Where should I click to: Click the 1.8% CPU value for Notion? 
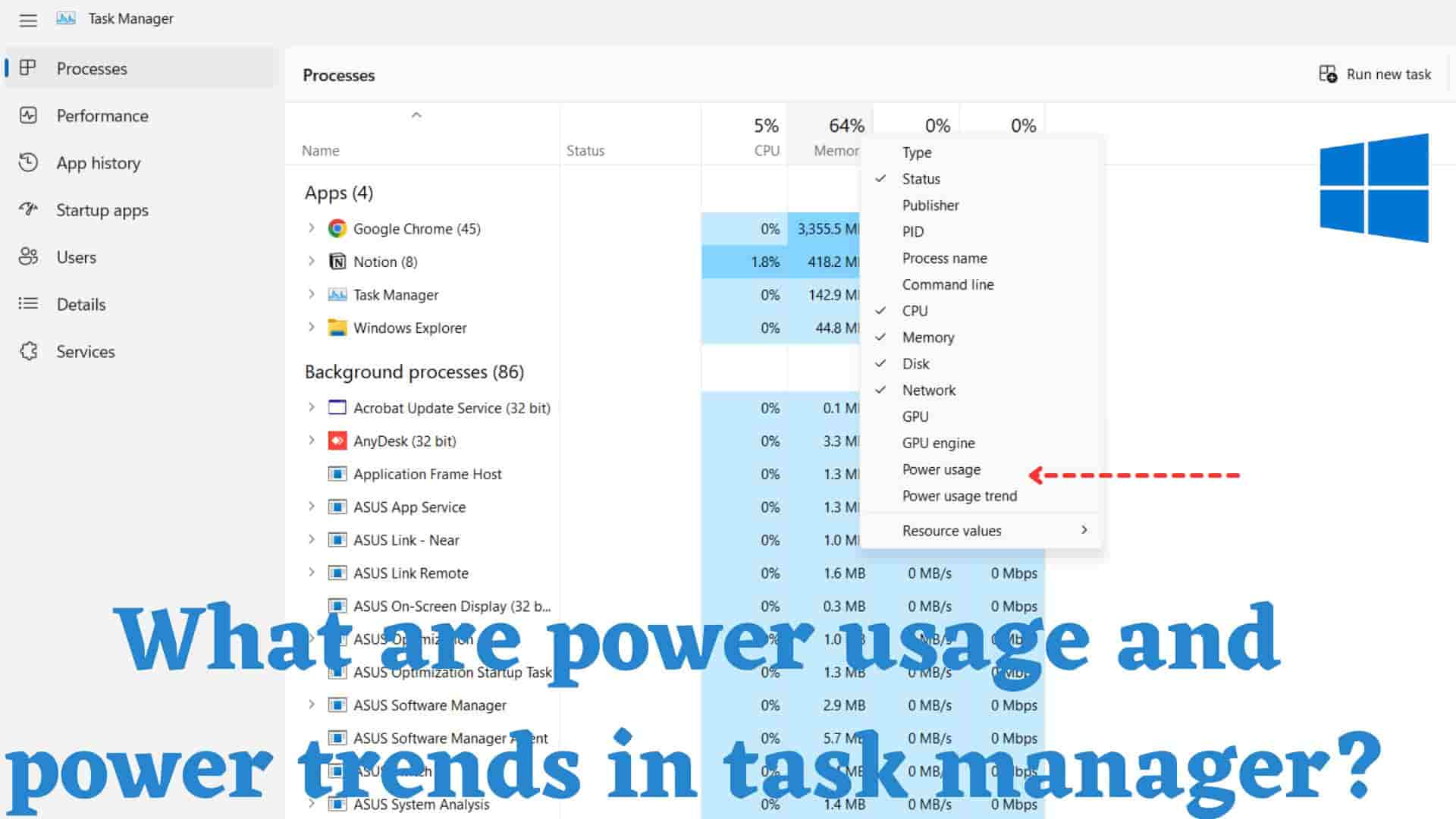[x=765, y=262]
